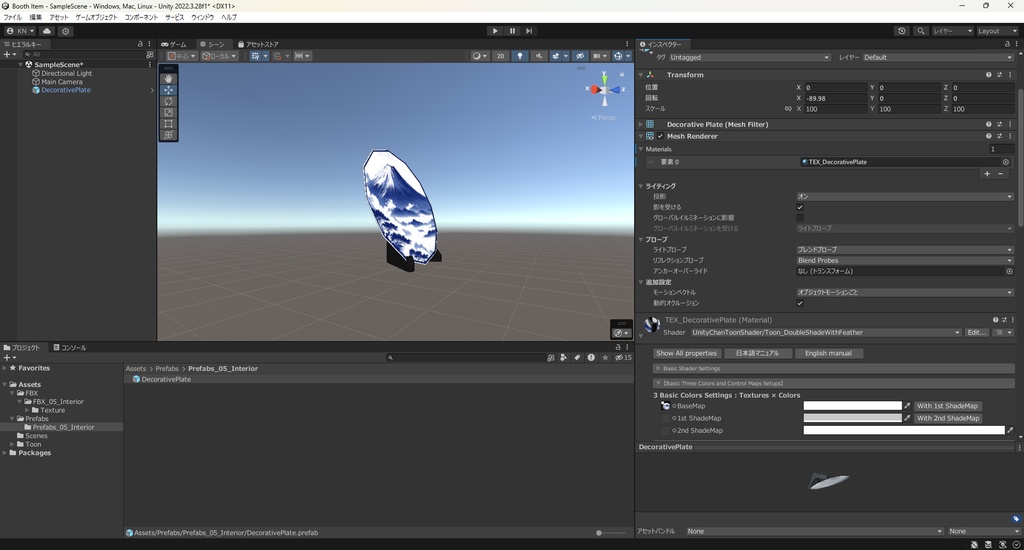Toggle scene visibility of hidden objects
The height and width of the screenshot is (550, 1024).
(x=579, y=56)
